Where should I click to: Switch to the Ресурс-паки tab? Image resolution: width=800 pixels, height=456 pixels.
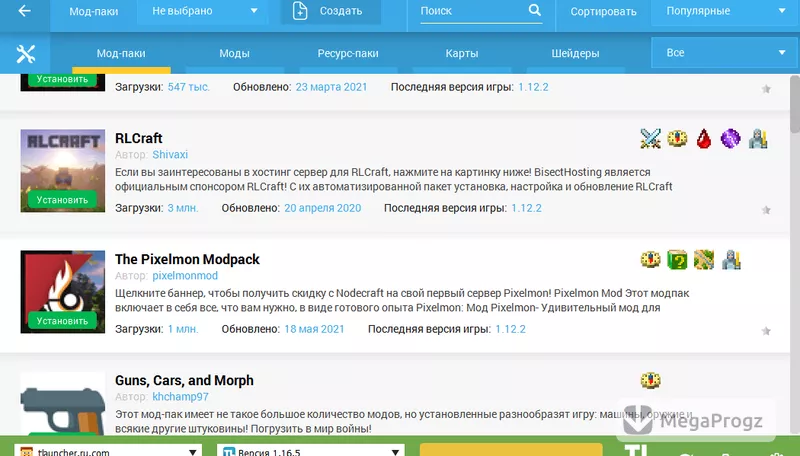point(348,54)
